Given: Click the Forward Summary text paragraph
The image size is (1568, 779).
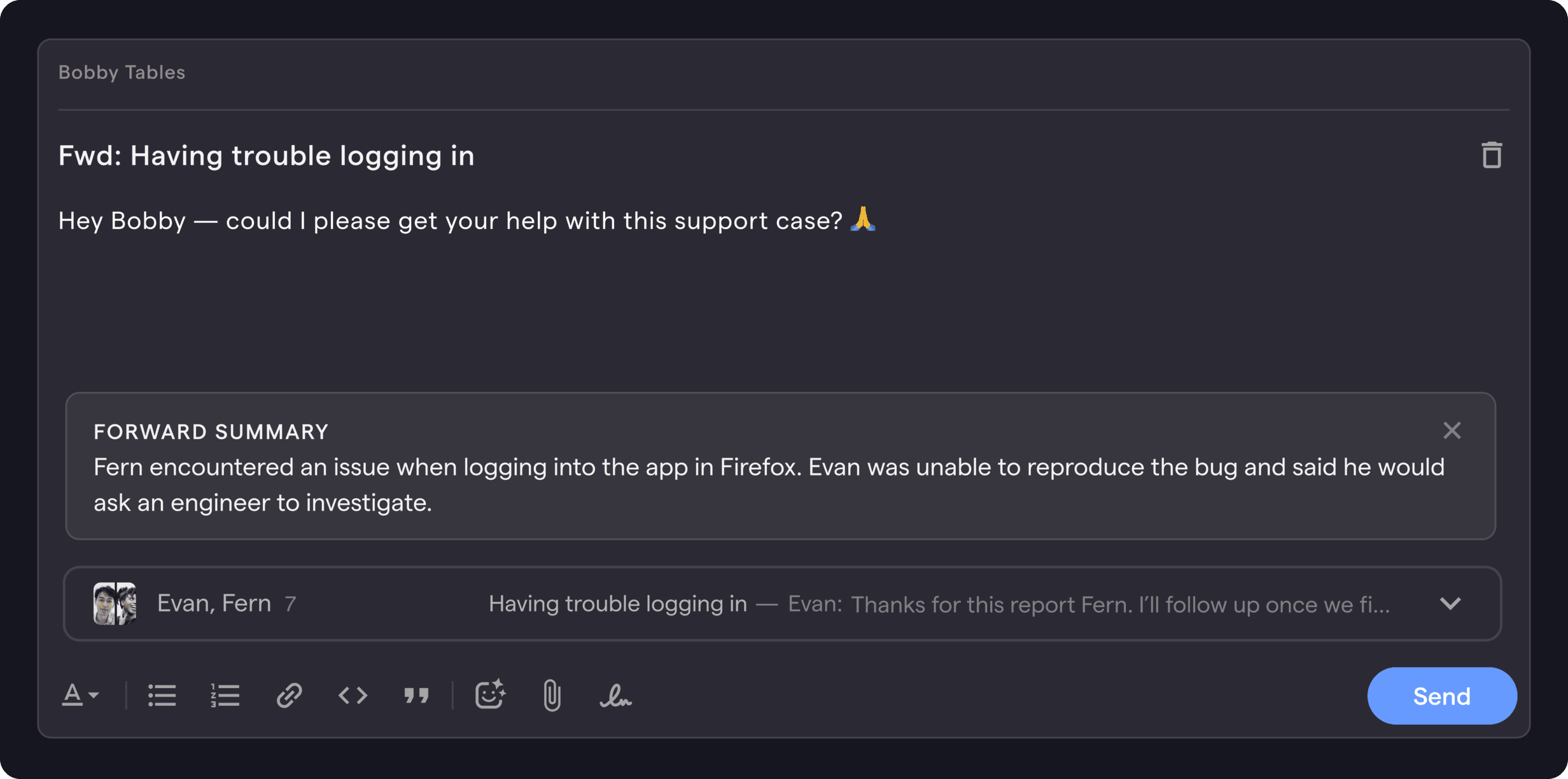Looking at the screenshot, I should (x=769, y=485).
